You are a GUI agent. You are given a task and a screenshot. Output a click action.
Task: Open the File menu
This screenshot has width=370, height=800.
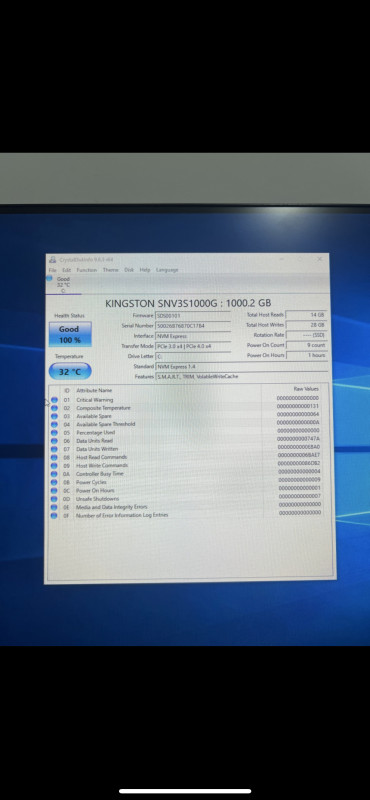click(x=53, y=270)
